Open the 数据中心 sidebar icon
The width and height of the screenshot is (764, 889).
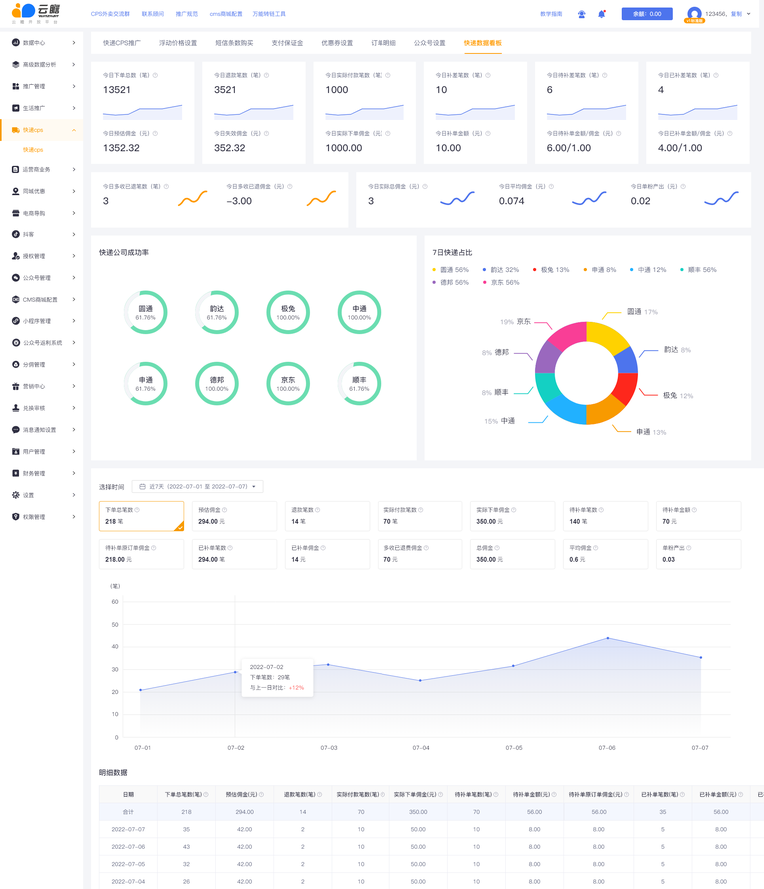point(16,43)
